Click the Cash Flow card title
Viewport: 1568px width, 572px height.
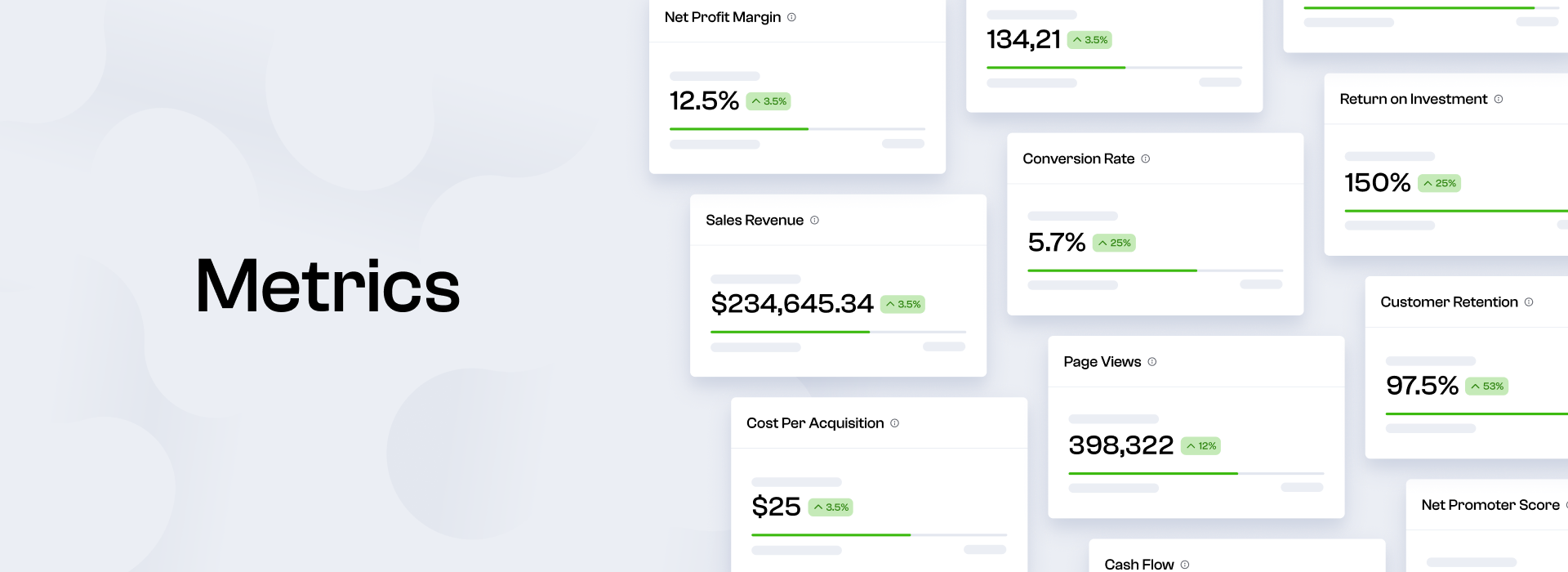1139,565
